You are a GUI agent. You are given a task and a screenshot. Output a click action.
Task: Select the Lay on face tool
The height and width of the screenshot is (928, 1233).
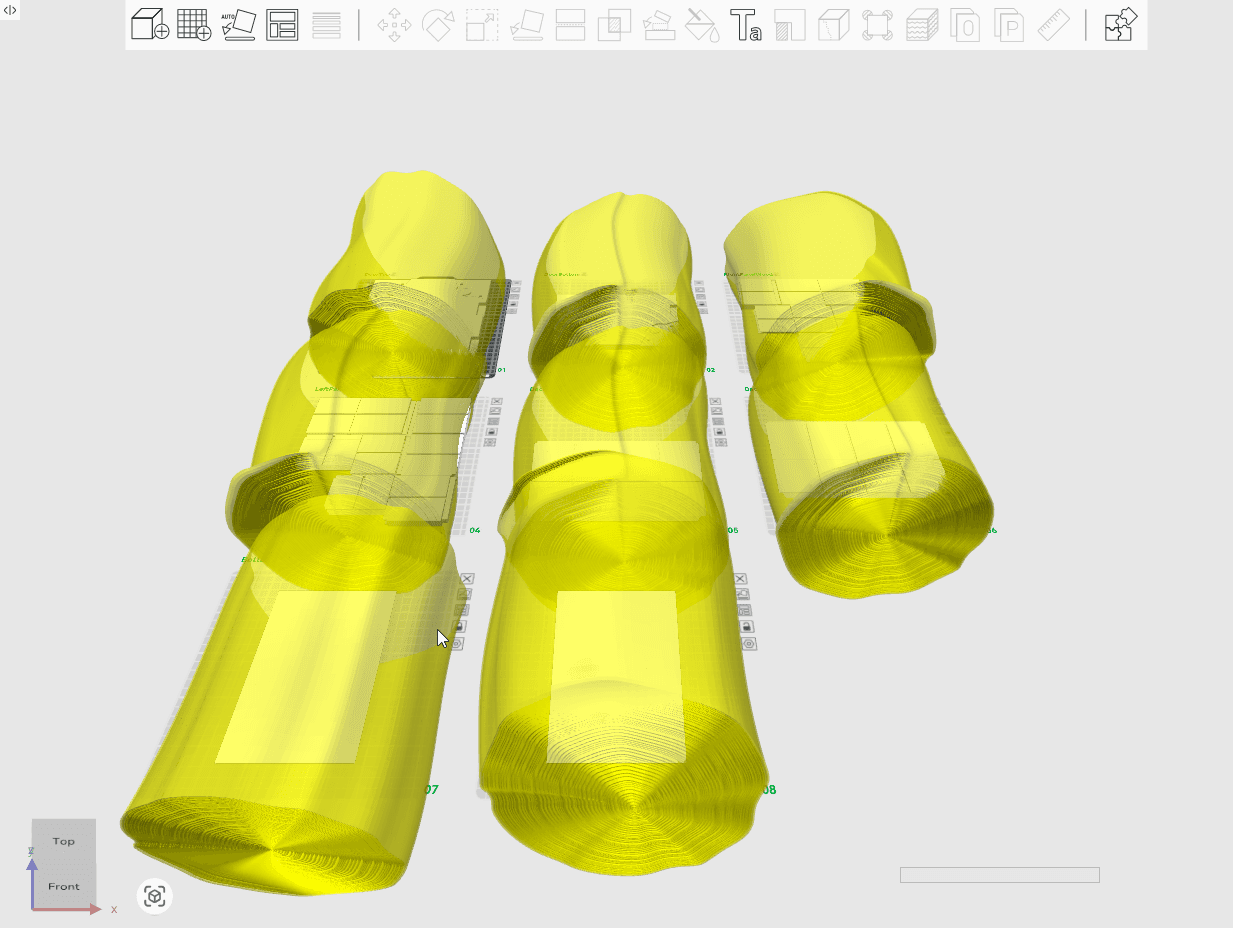click(x=527, y=25)
